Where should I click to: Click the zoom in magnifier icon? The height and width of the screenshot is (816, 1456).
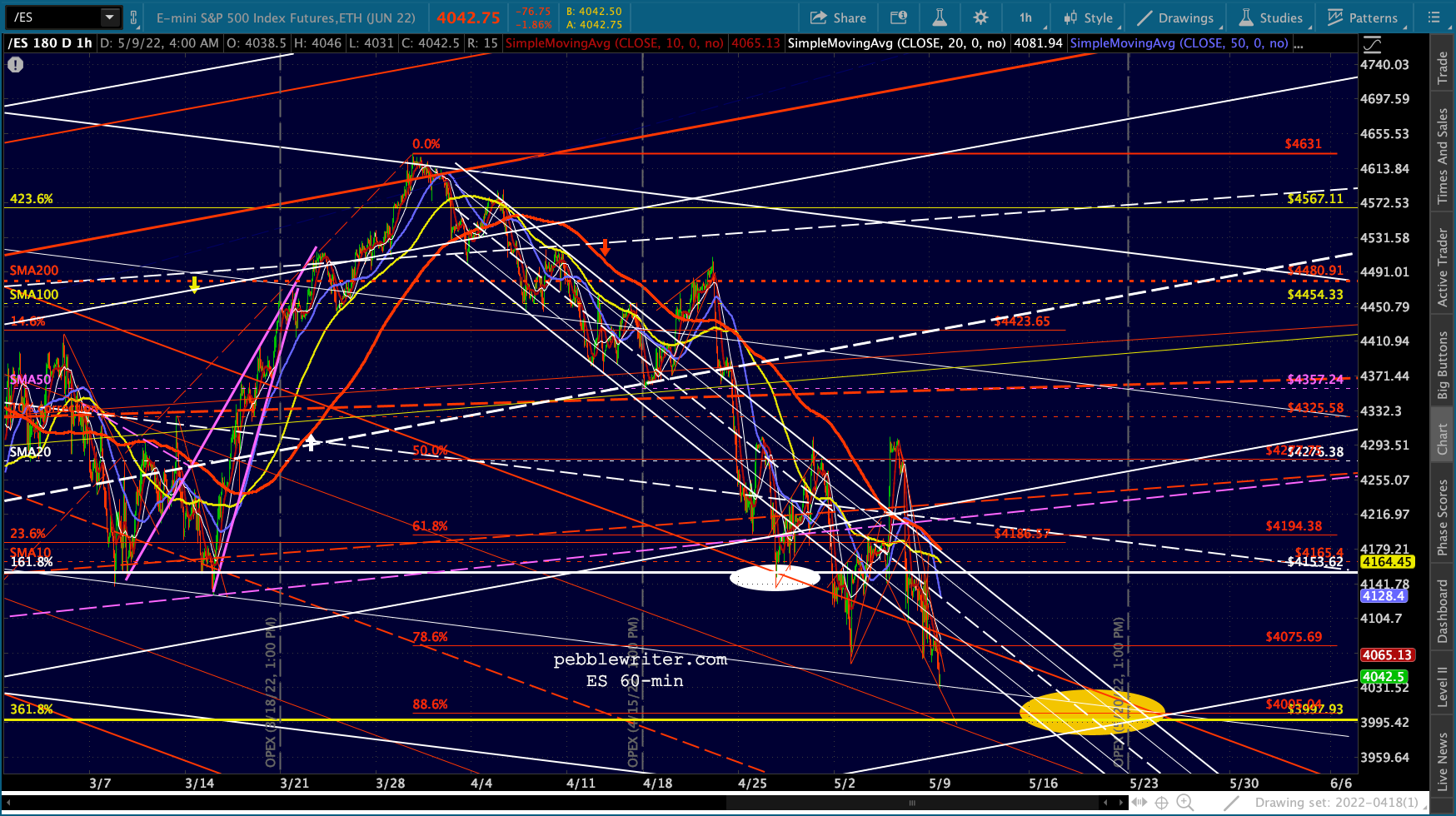tap(1184, 803)
